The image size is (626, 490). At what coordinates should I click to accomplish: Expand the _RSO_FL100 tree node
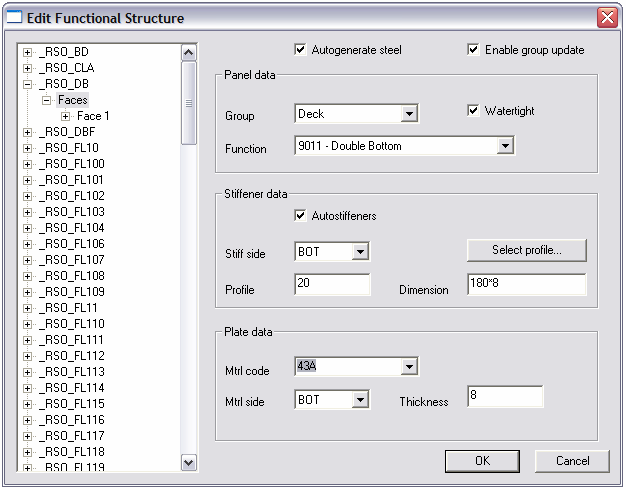tap(27, 164)
